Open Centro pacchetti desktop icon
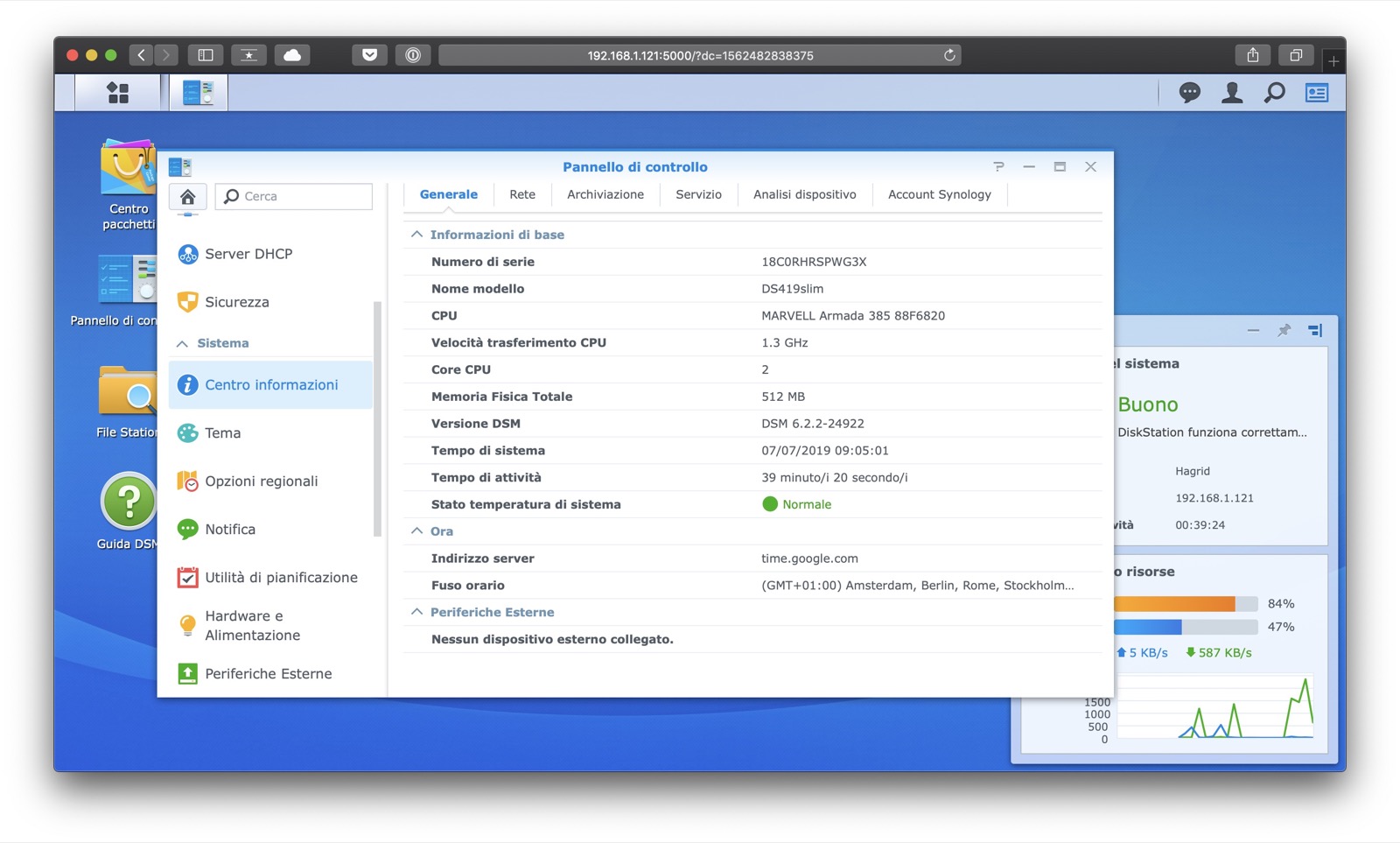1400x843 pixels. [128, 185]
